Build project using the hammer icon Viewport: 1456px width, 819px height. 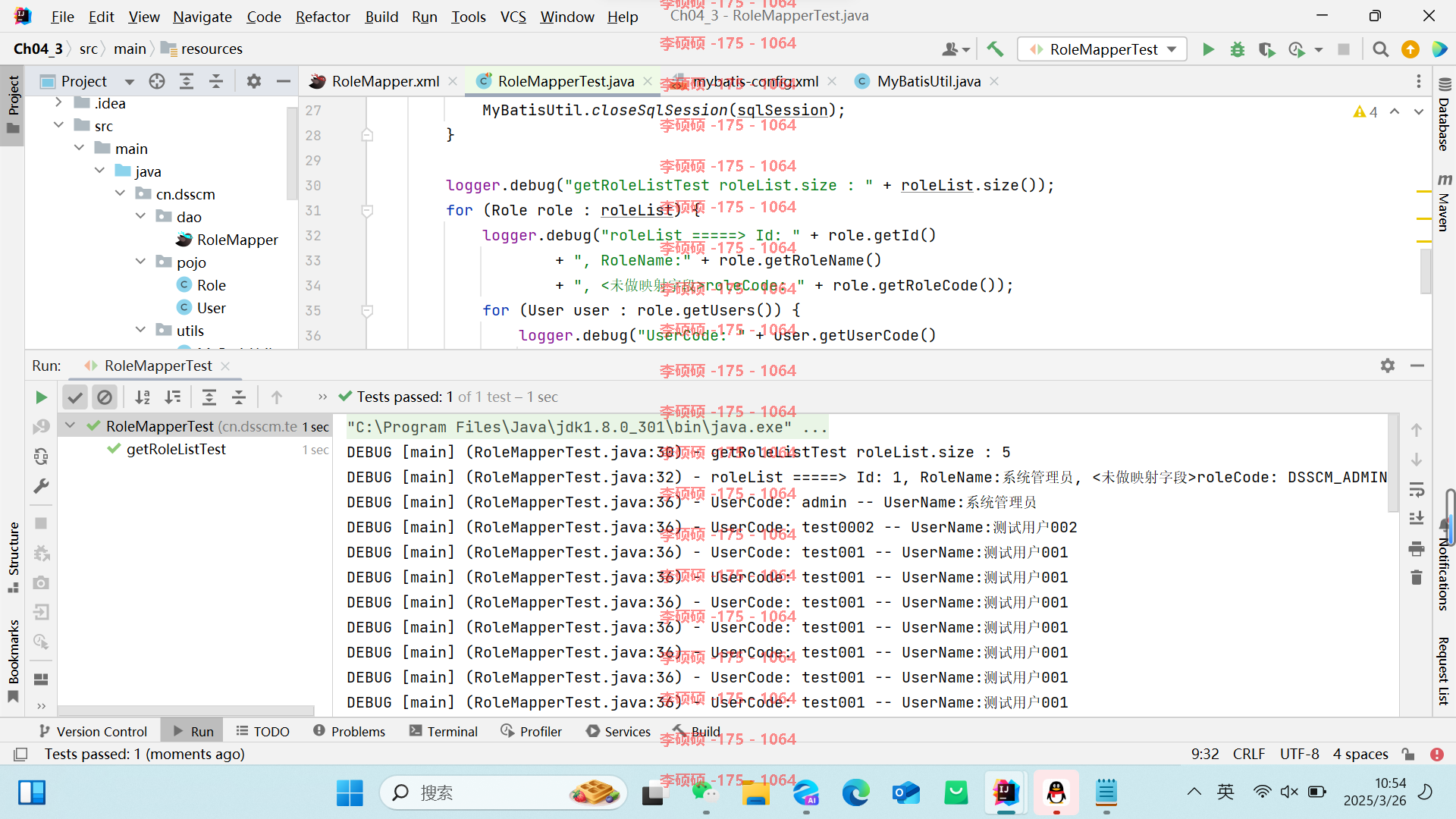[x=995, y=49]
